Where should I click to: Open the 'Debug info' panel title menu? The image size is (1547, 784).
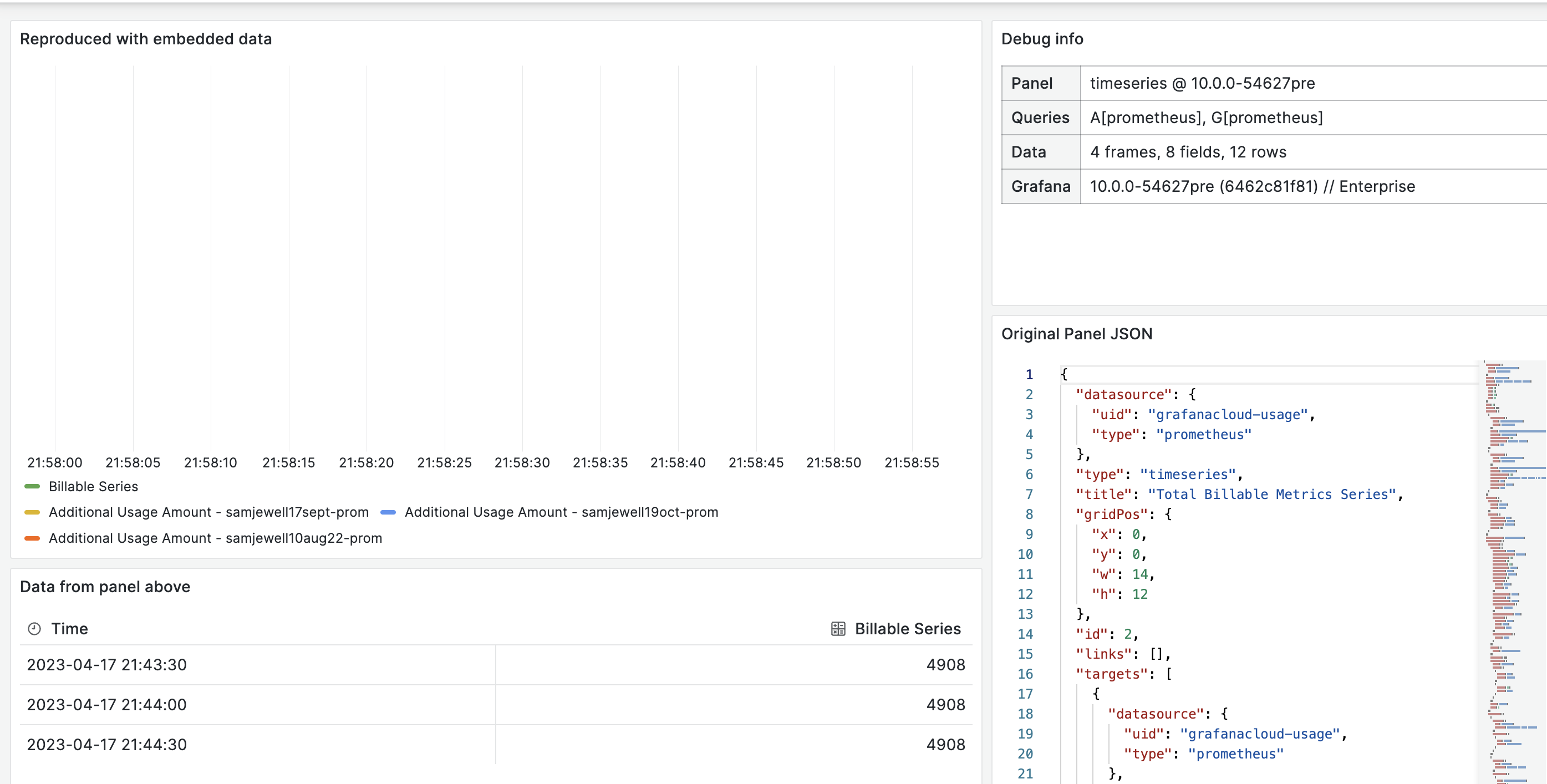click(1042, 38)
